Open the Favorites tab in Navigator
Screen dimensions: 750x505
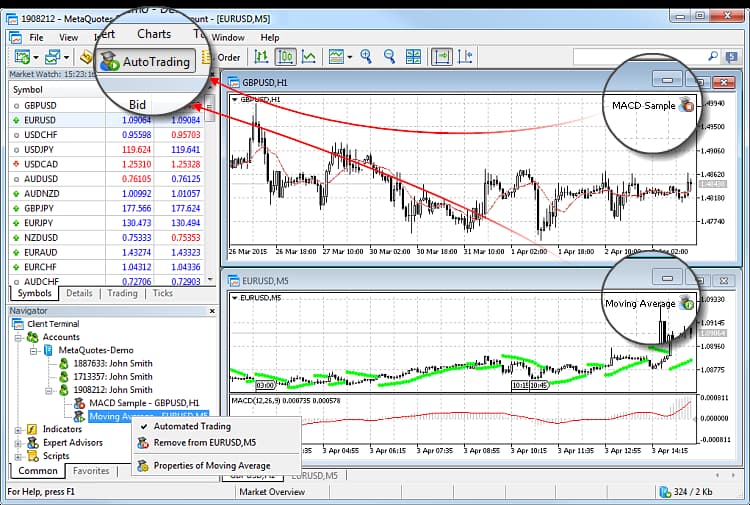[91, 470]
